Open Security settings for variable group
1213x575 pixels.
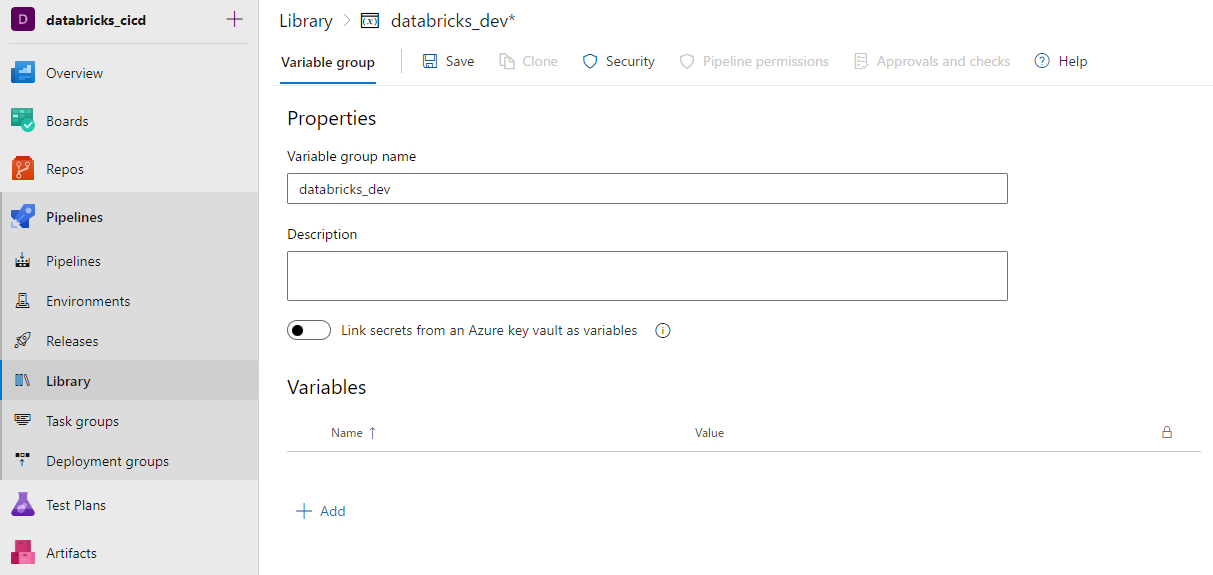pos(618,62)
